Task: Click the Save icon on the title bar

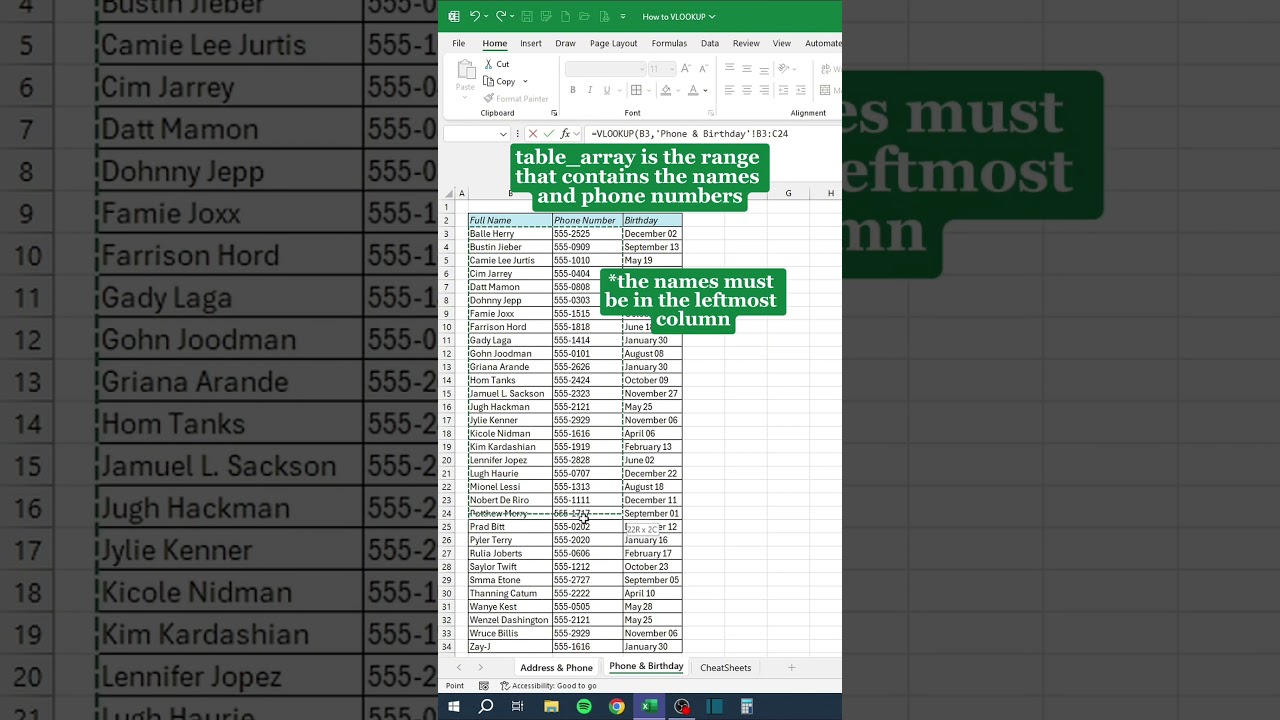Action: [527, 16]
